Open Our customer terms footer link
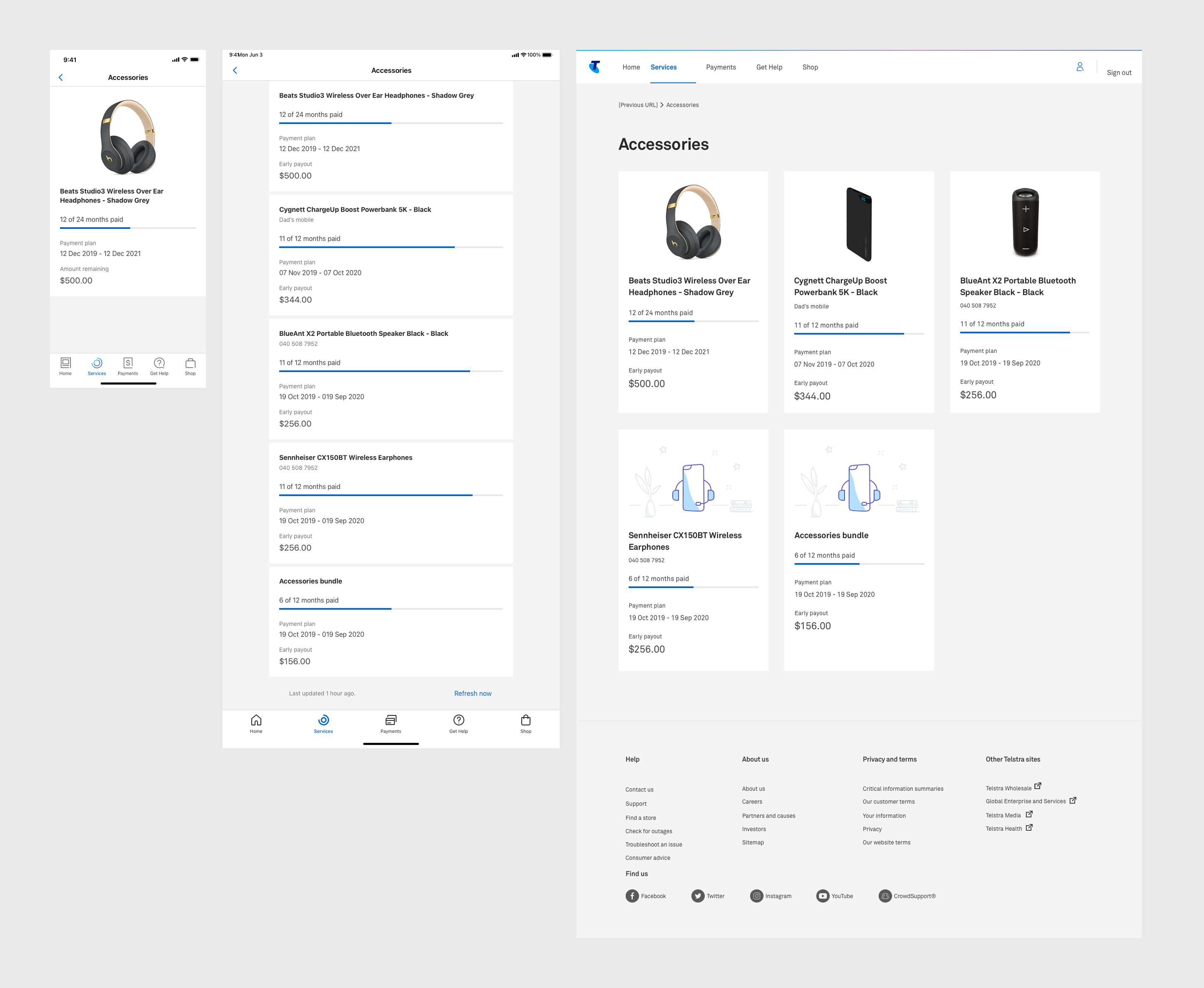The height and width of the screenshot is (988, 1204). click(888, 801)
